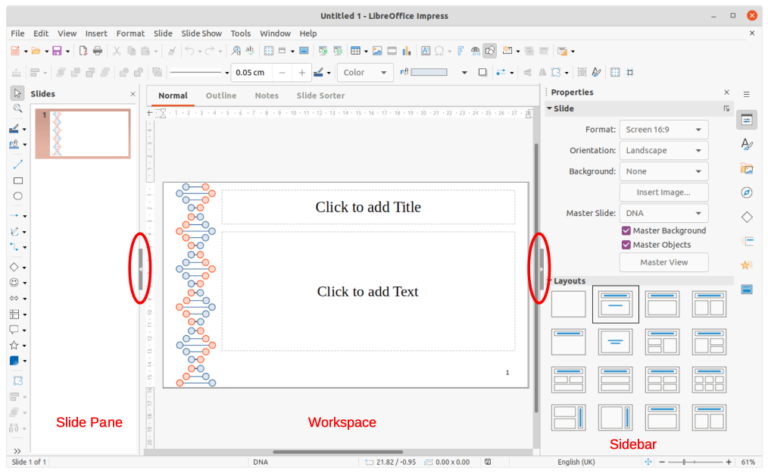This screenshot has height=473, width=768.
Task: Expand the Master Slide dropdown showing DNA
Action: (x=663, y=213)
